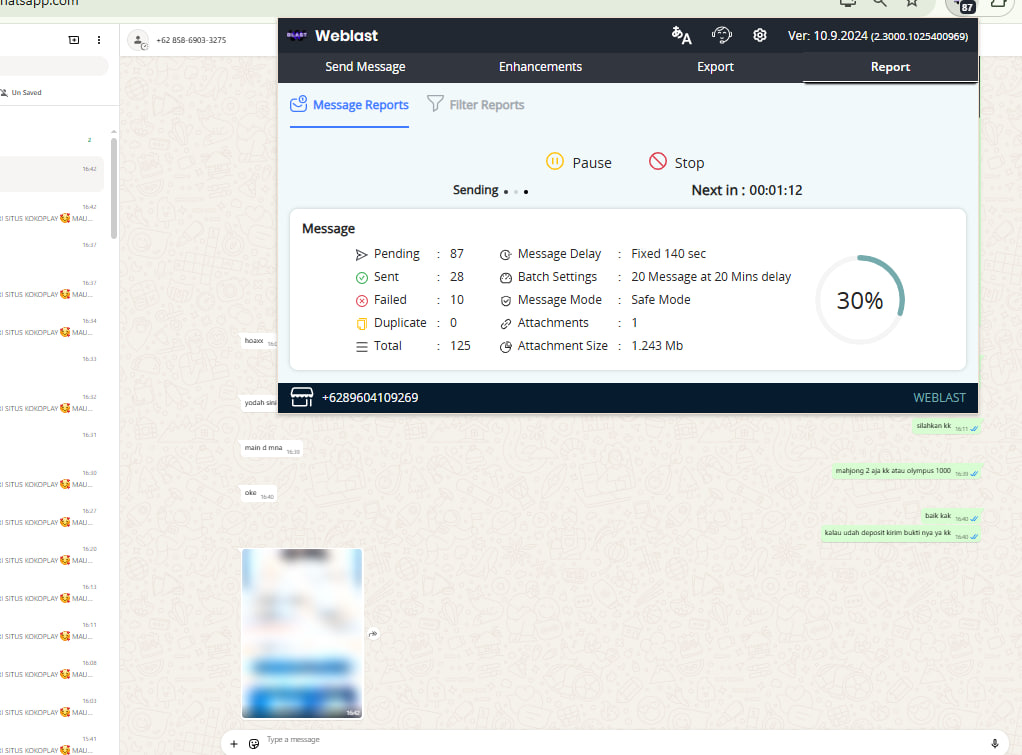The width and height of the screenshot is (1022, 755).
Task: Click the +6289604109269 account number
Action: [x=370, y=398]
